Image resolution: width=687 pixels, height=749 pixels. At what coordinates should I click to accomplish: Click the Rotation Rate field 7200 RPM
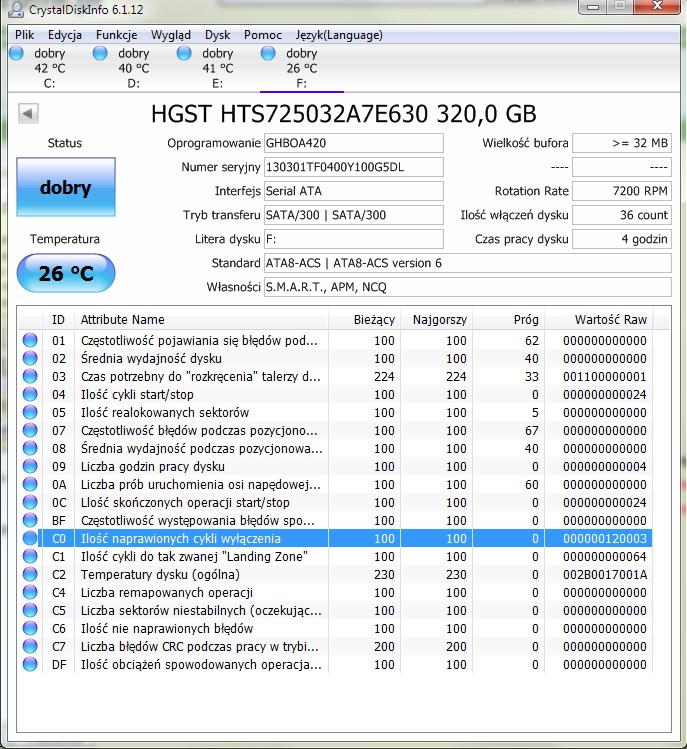coord(622,191)
